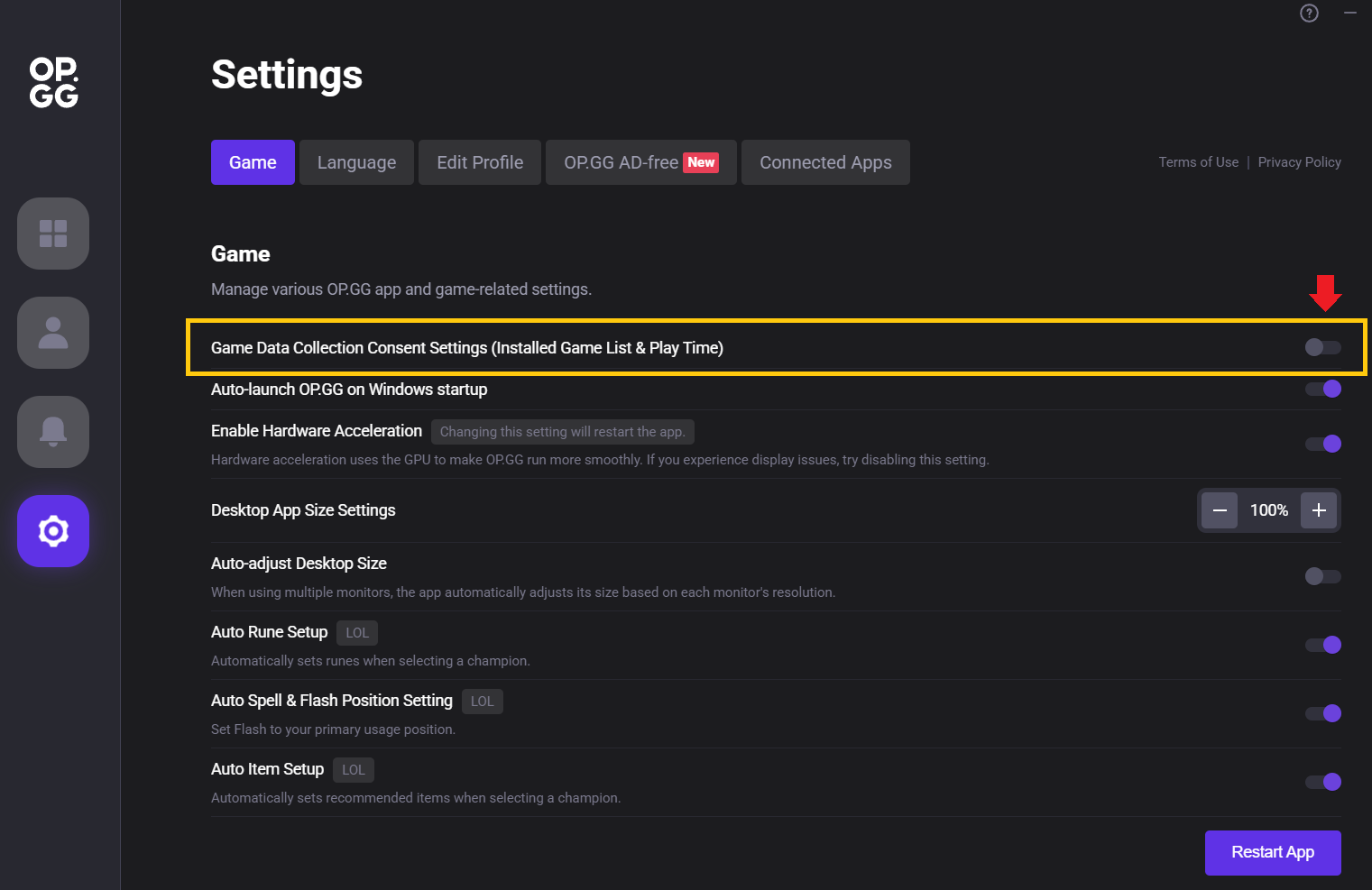Switch to the Connected Apps tab
Viewport: 1372px width, 890px height.
pos(825,162)
